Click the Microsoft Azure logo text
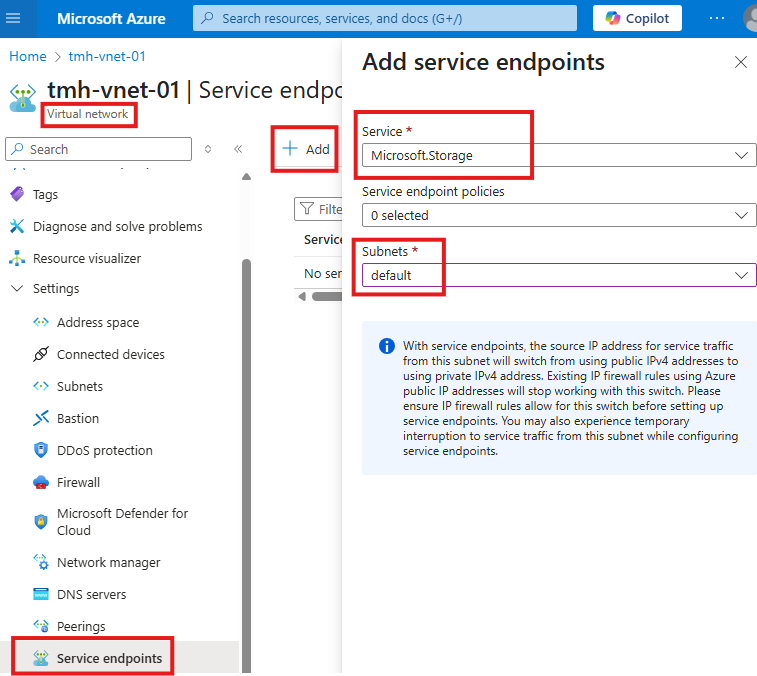Viewport: 757px width, 676px height. tap(111, 18)
